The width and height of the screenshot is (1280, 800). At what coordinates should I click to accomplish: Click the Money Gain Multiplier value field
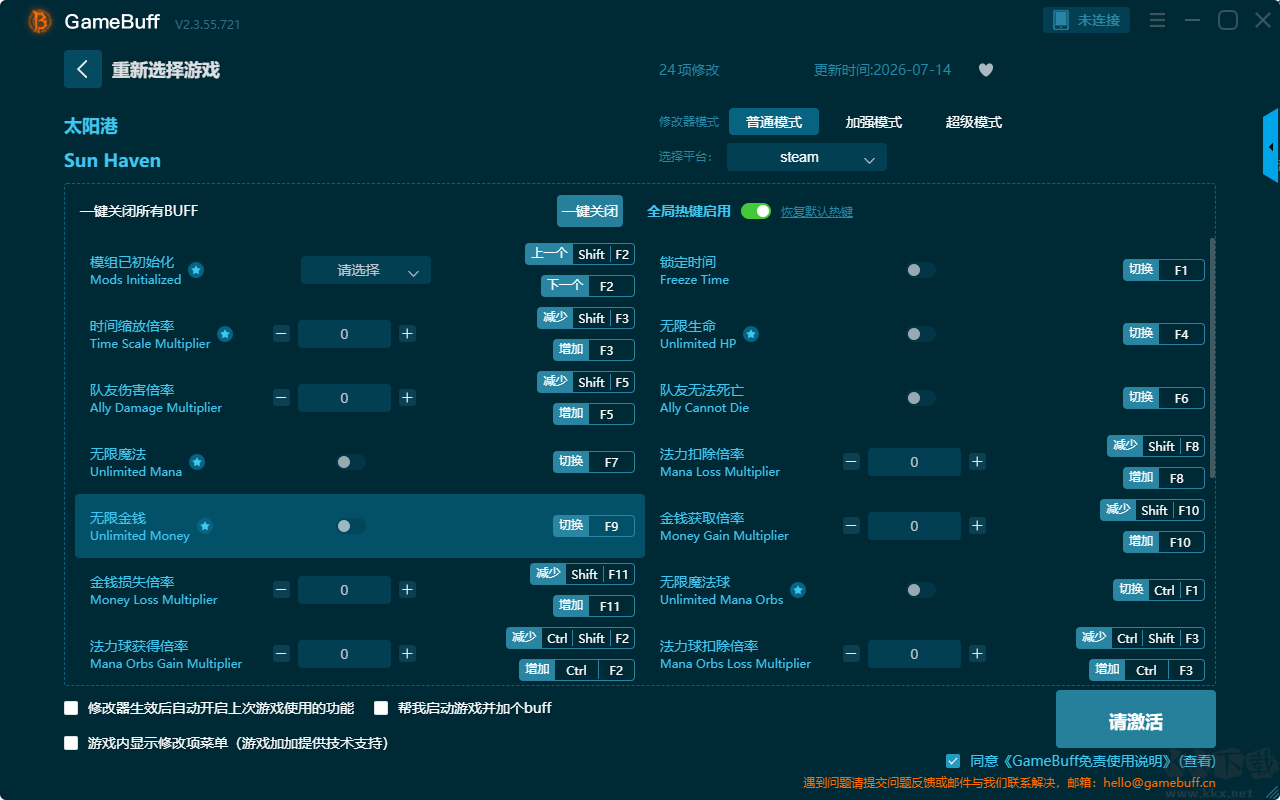pos(914,526)
